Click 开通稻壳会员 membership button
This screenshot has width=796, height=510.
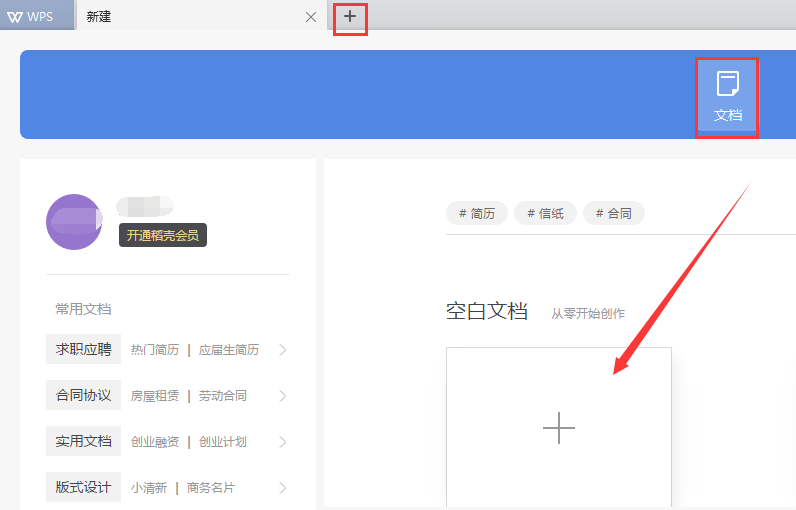(163, 235)
